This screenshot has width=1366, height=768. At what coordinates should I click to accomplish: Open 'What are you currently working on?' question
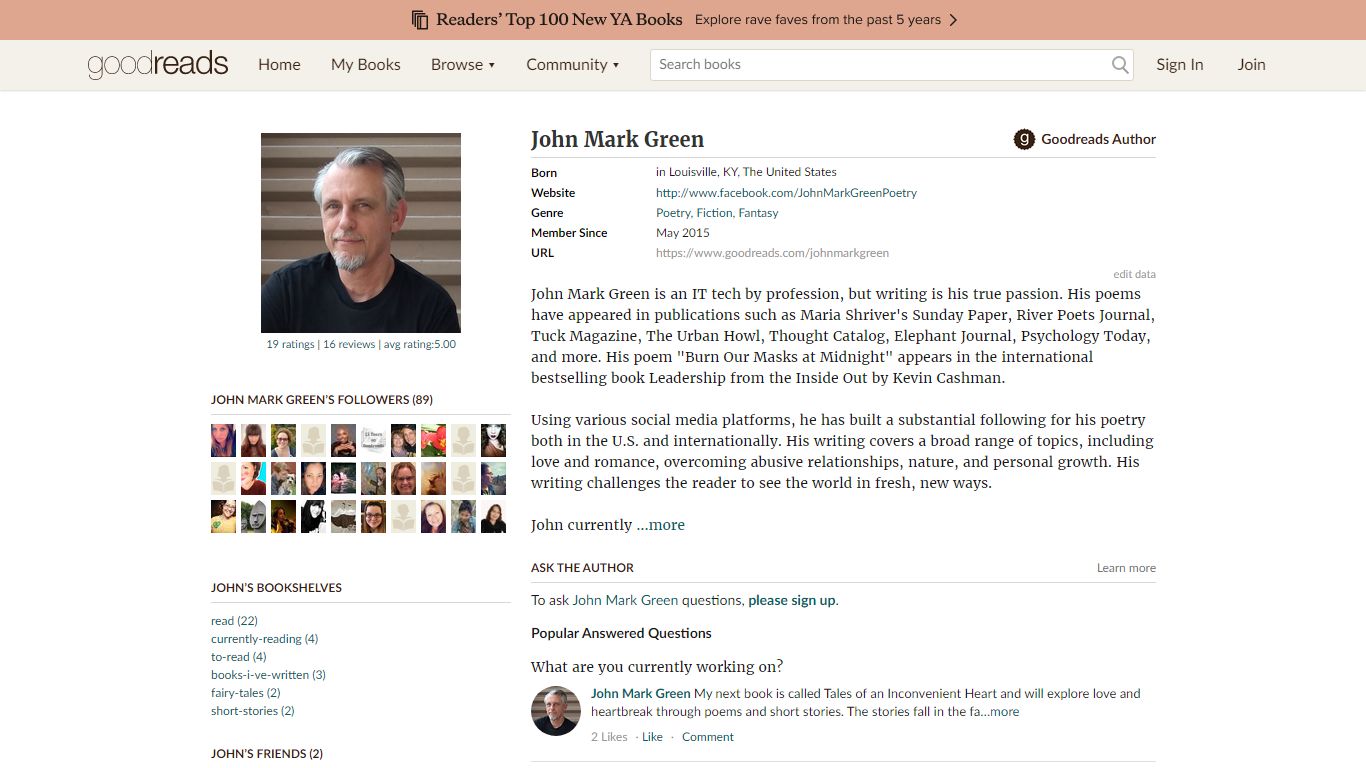pyautogui.click(x=657, y=667)
